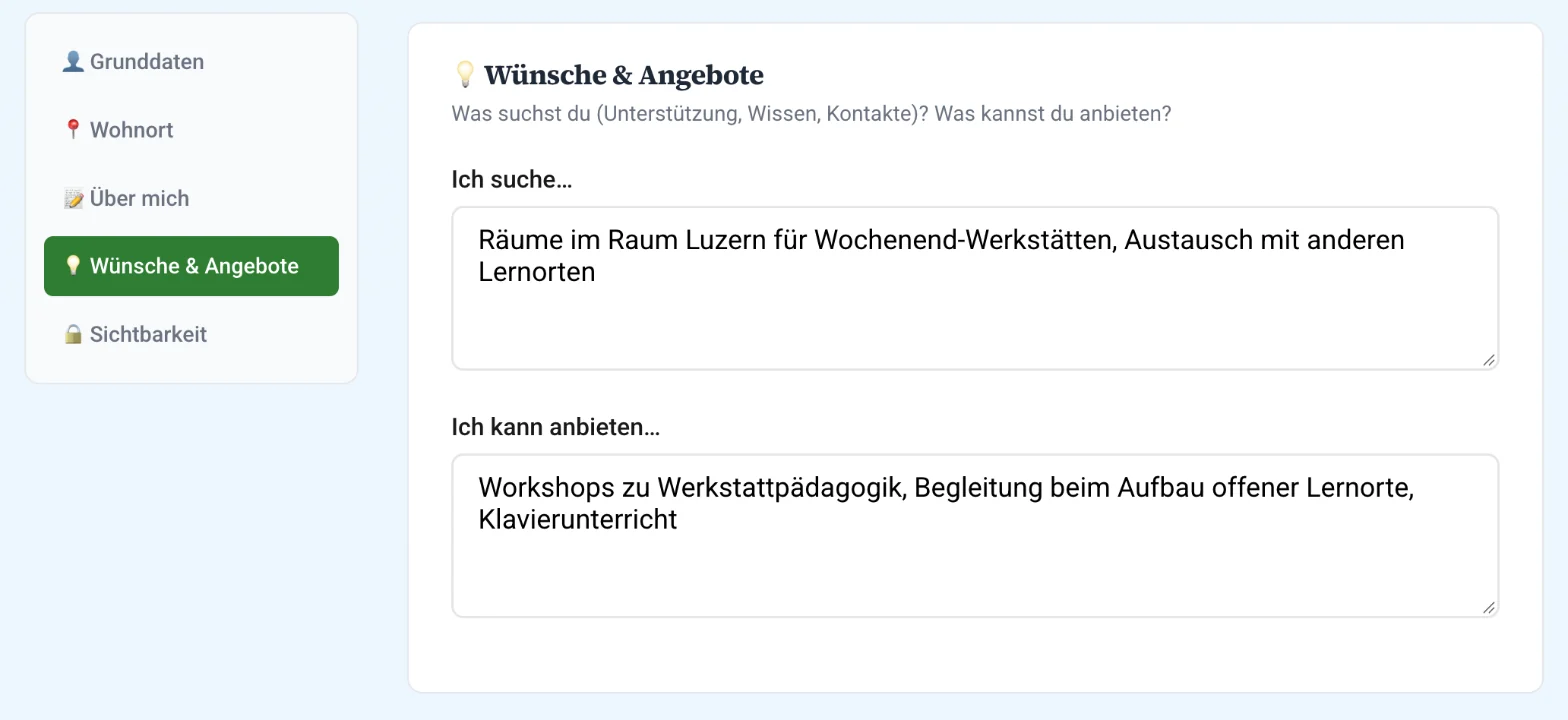Click the light bulb icon in the heading

point(464,74)
